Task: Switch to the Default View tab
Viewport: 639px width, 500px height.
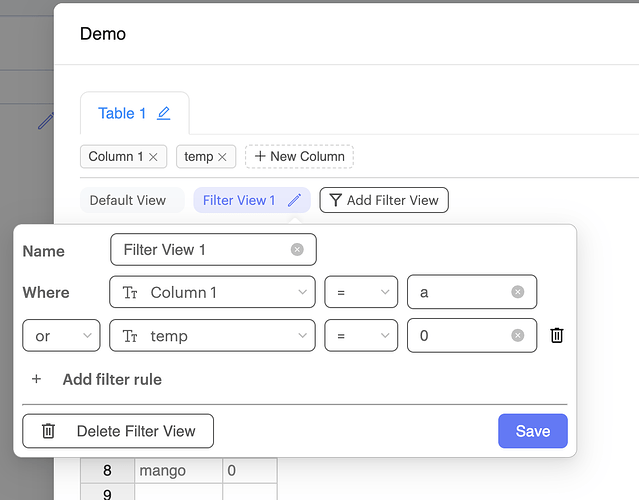Action: point(128,200)
